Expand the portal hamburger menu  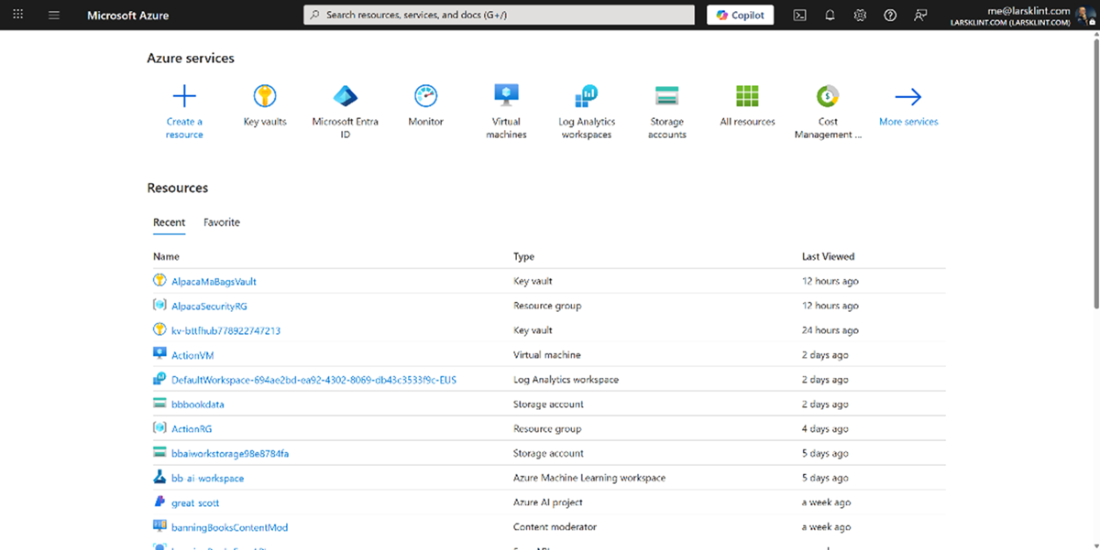click(x=54, y=15)
